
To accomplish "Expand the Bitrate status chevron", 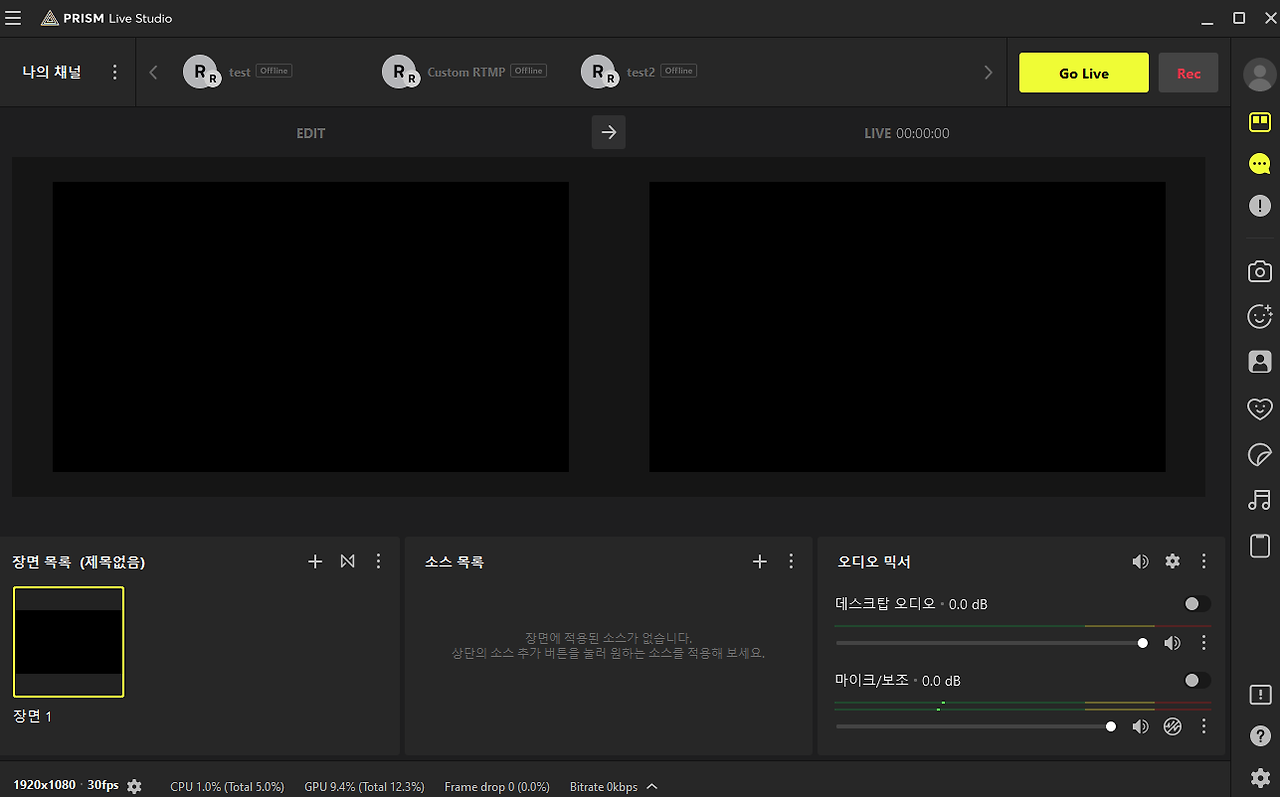I will point(652,786).
